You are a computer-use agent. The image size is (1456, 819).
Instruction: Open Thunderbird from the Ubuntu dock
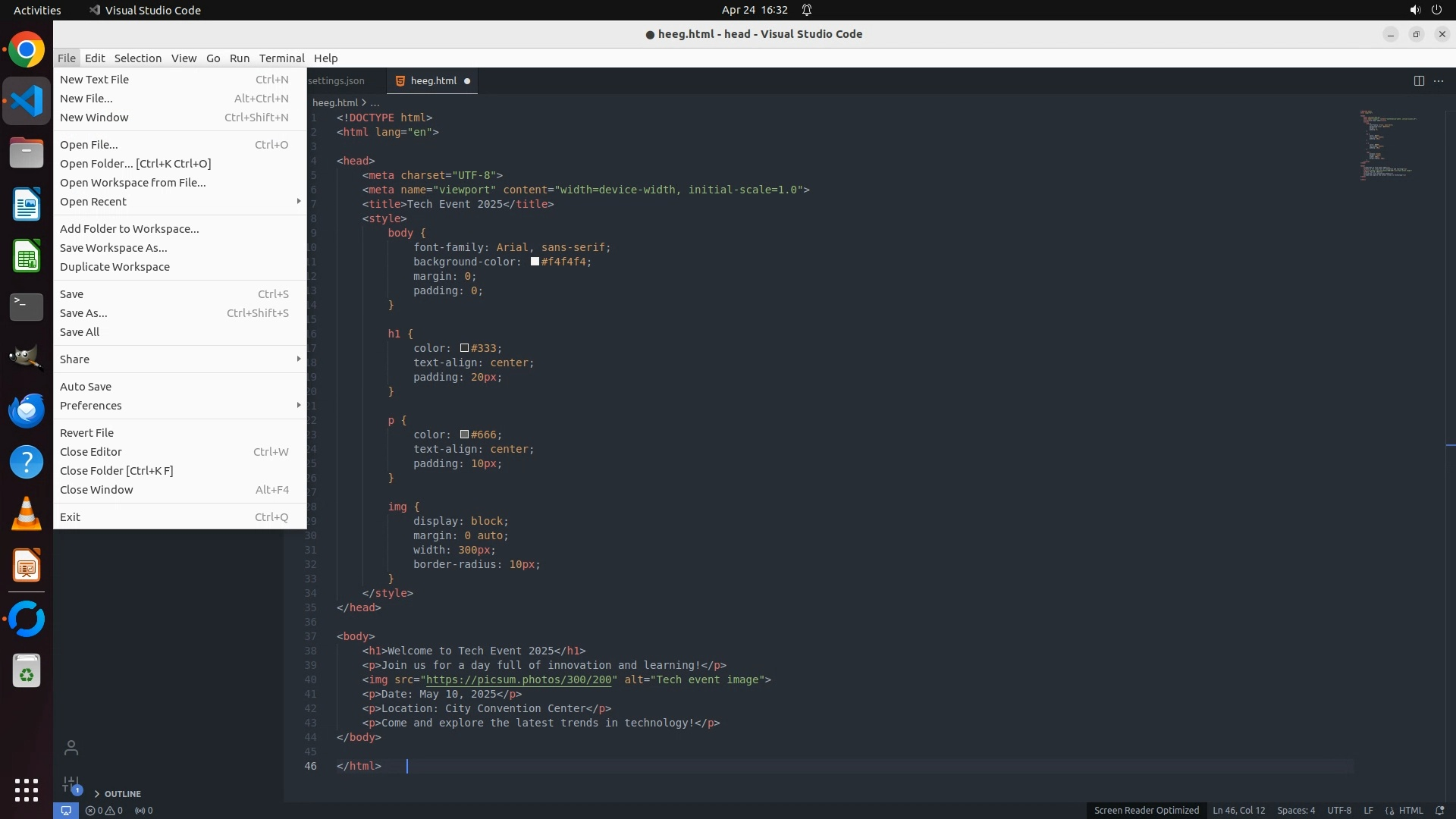(27, 410)
